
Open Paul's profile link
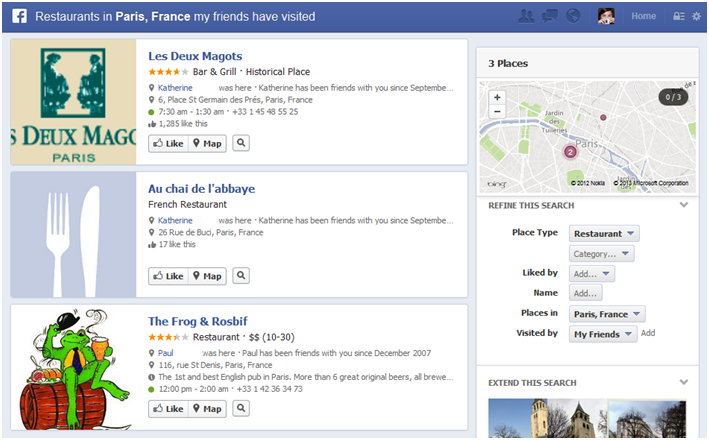pos(165,353)
